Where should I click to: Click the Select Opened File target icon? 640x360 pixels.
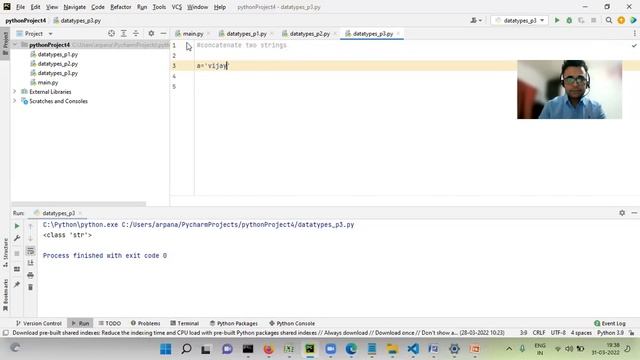point(111,33)
